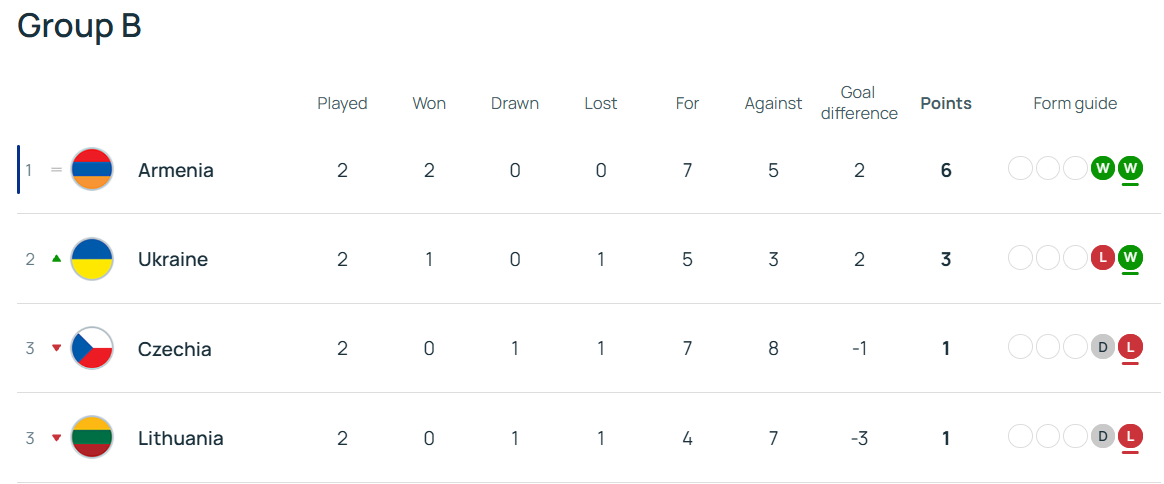Open the Lithuania team link

(x=181, y=438)
